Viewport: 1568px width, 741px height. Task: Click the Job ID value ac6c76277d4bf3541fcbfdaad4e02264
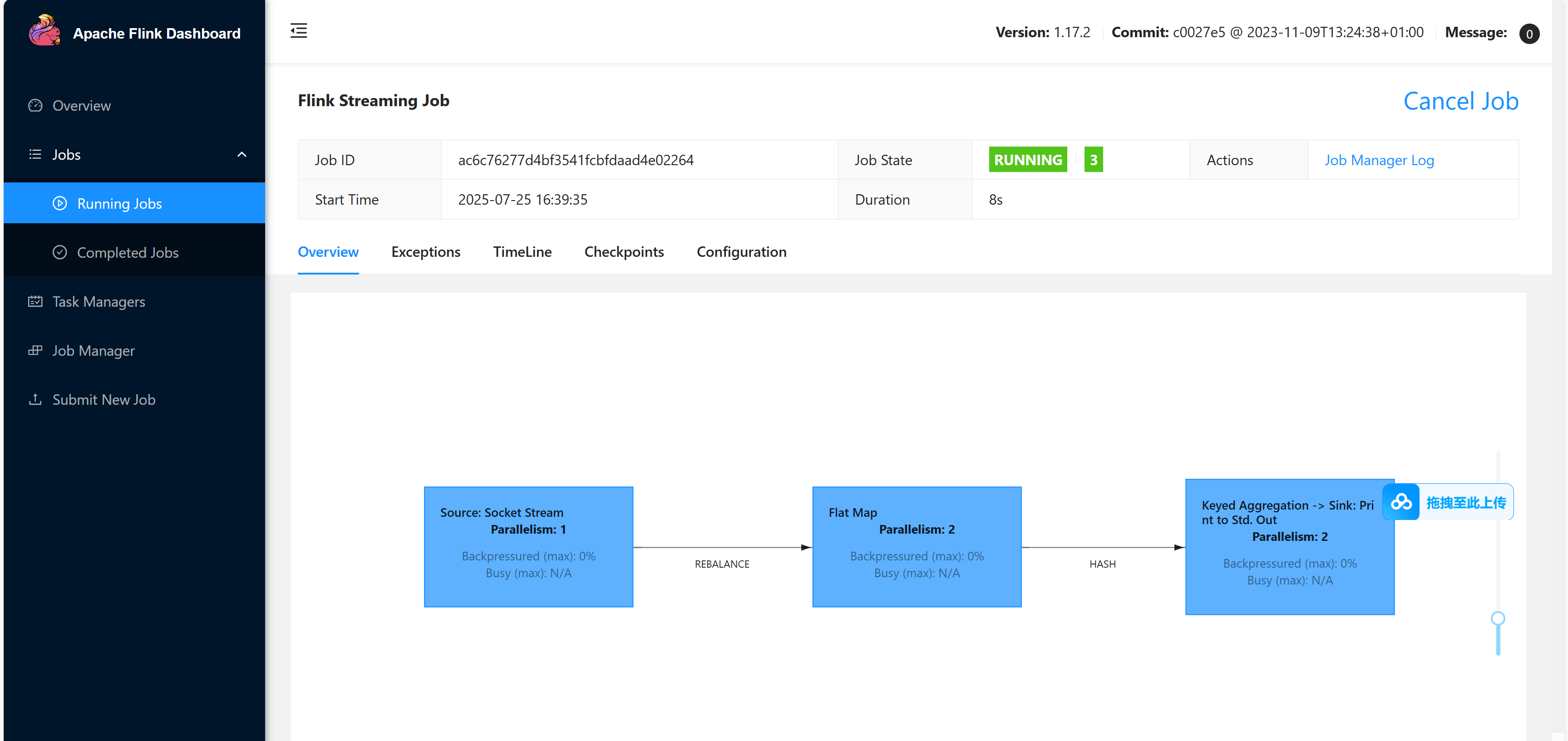pyautogui.click(x=576, y=160)
